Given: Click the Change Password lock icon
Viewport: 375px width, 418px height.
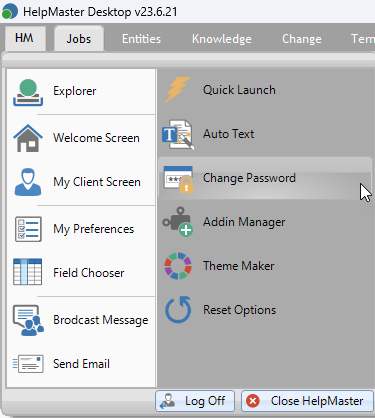Looking at the screenshot, I should pos(178,179).
